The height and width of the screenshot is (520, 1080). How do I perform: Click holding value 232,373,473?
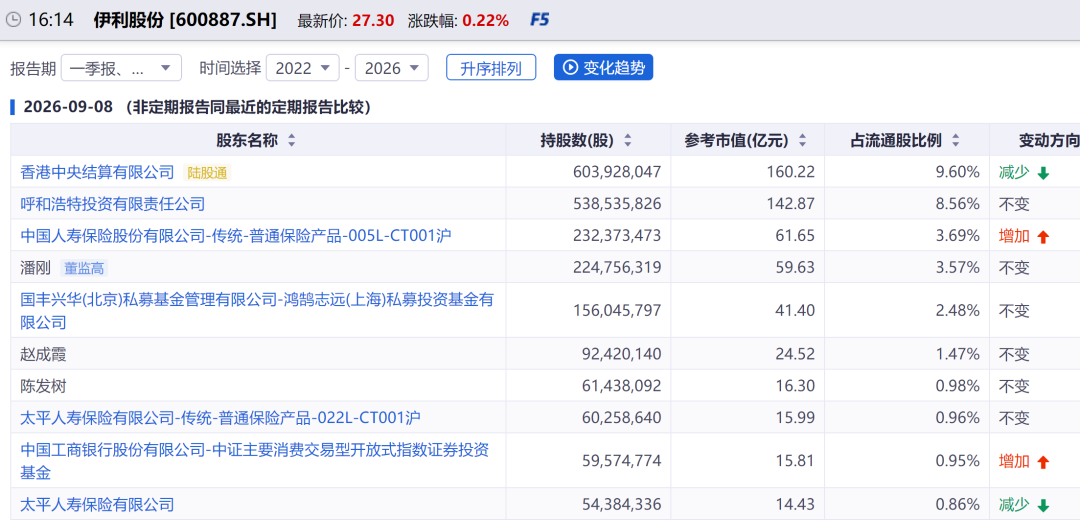click(617, 236)
